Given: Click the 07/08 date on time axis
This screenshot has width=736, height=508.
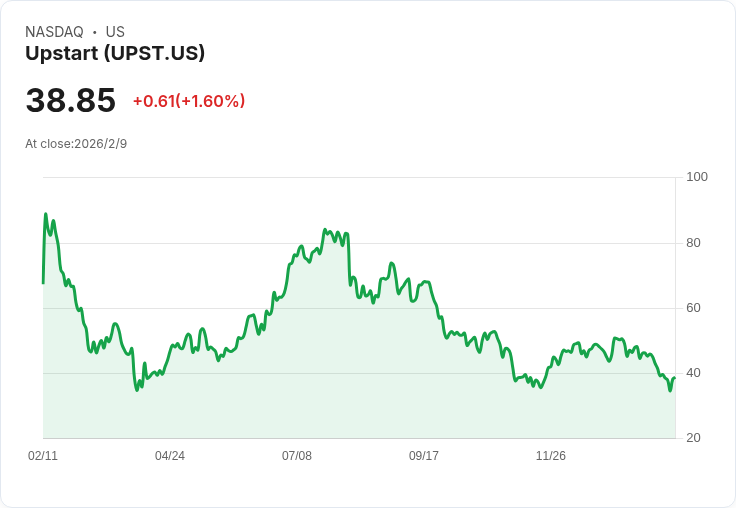Looking at the screenshot, I should [x=297, y=456].
